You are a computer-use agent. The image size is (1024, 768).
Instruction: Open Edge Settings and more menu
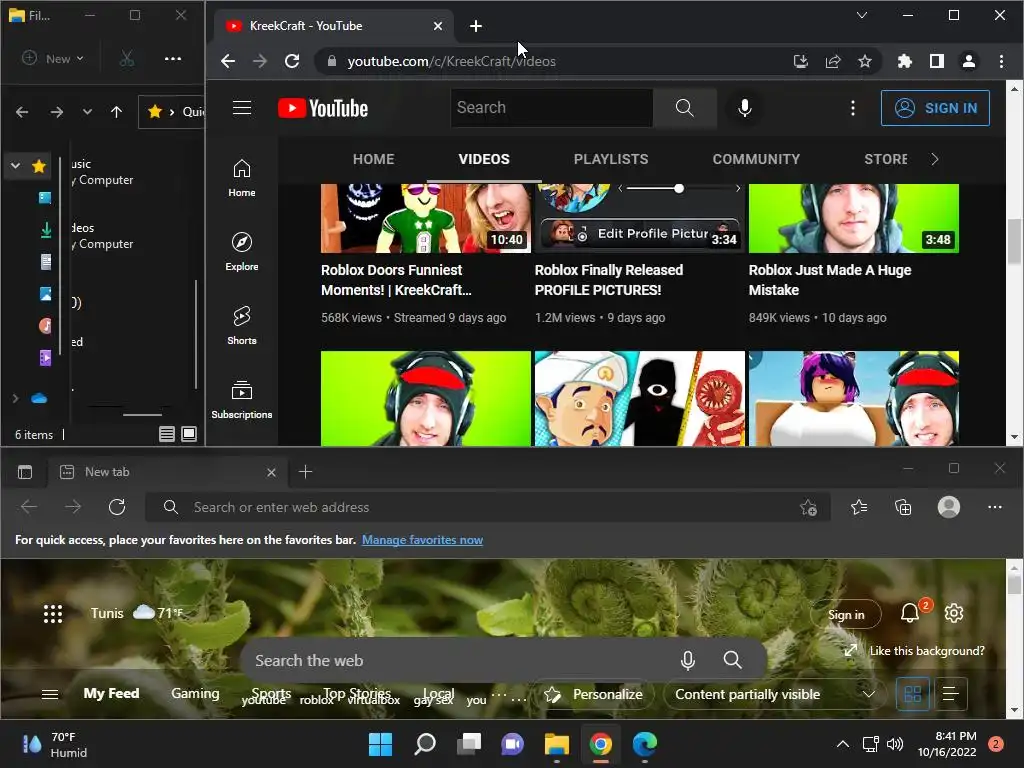tap(995, 507)
